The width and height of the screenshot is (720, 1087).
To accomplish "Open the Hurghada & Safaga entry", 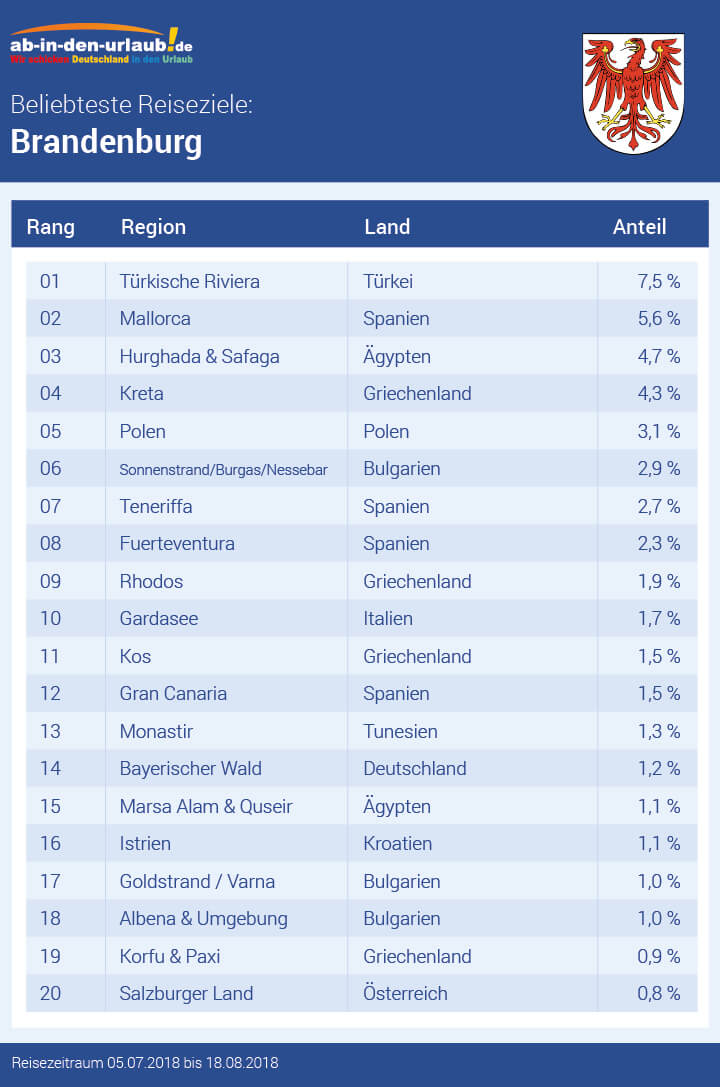I will [x=199, y=356].
